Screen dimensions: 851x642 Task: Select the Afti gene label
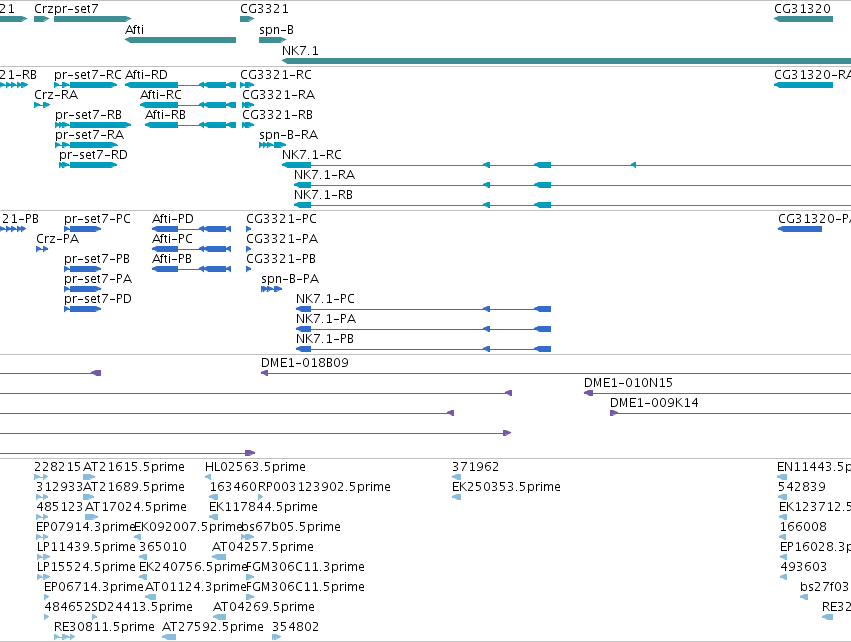[135, 30]
